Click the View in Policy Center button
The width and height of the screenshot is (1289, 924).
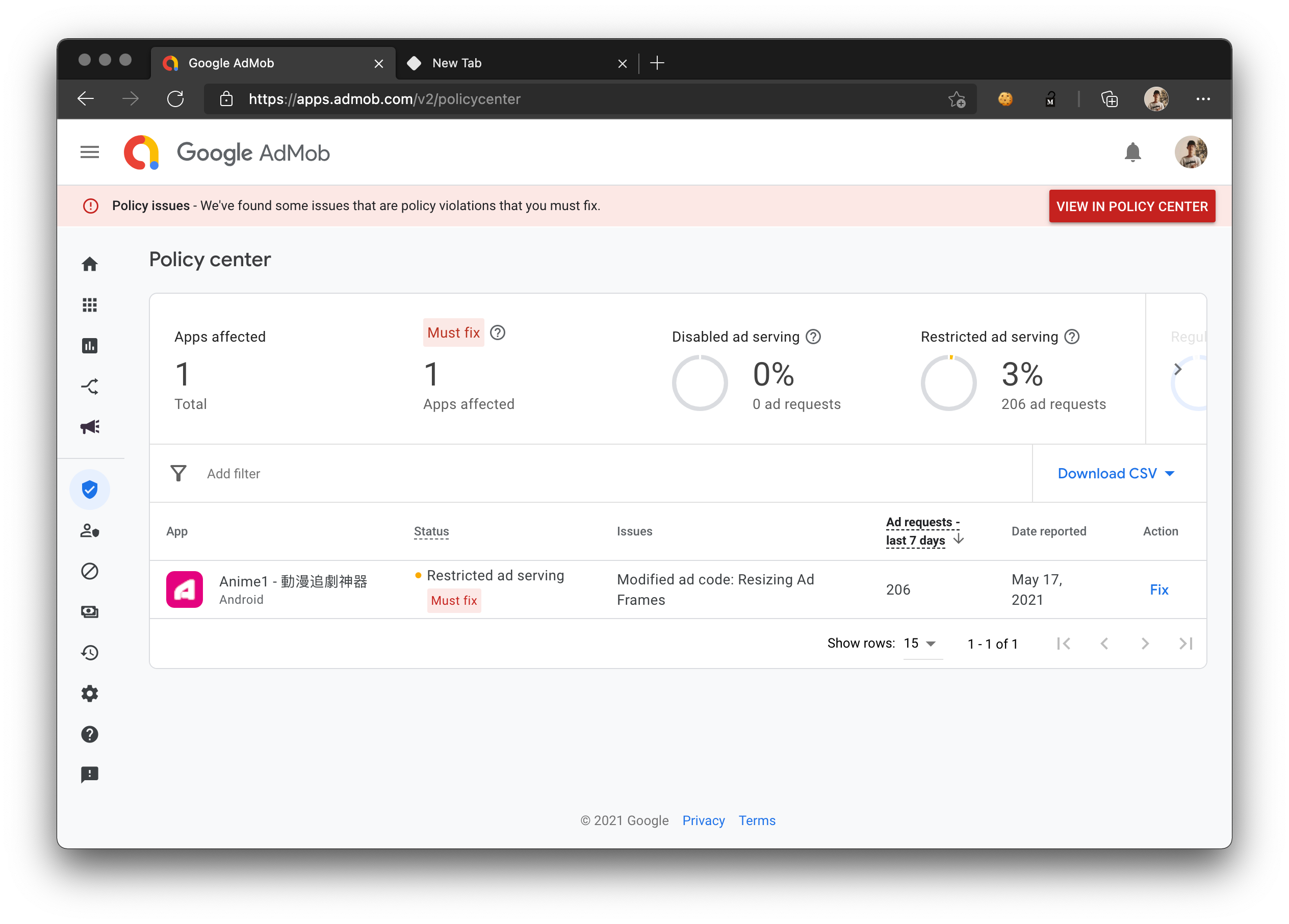pos(1131,207)
